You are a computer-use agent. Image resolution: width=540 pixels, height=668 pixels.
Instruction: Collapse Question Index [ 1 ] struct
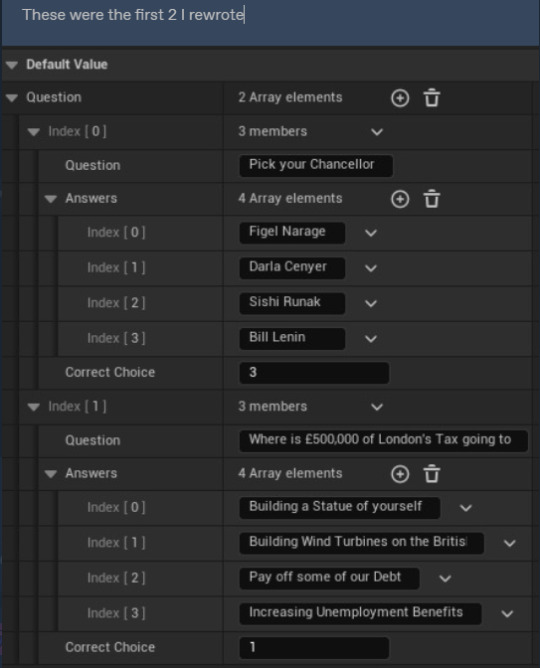click(34, 407)
